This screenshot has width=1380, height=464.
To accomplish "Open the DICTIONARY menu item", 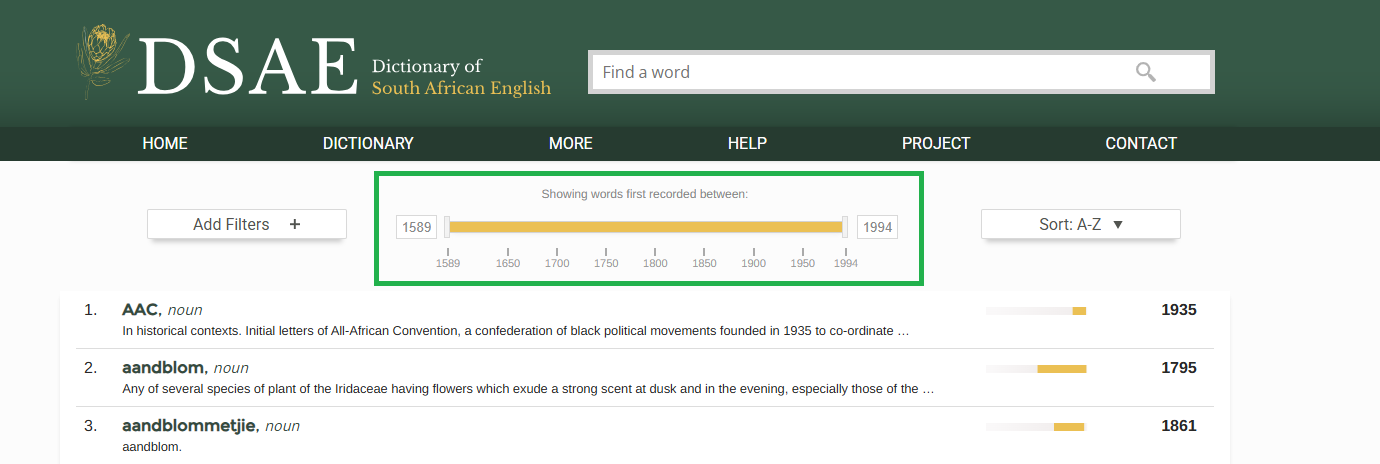I will [368, 143].
